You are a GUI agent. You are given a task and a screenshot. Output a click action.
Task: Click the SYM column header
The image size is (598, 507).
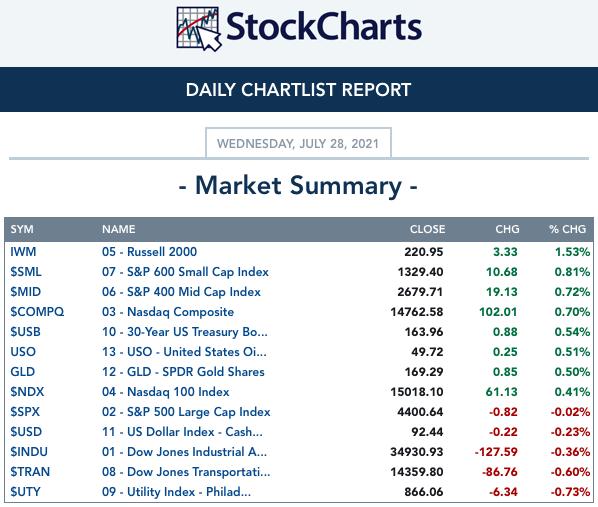point(22,229)
